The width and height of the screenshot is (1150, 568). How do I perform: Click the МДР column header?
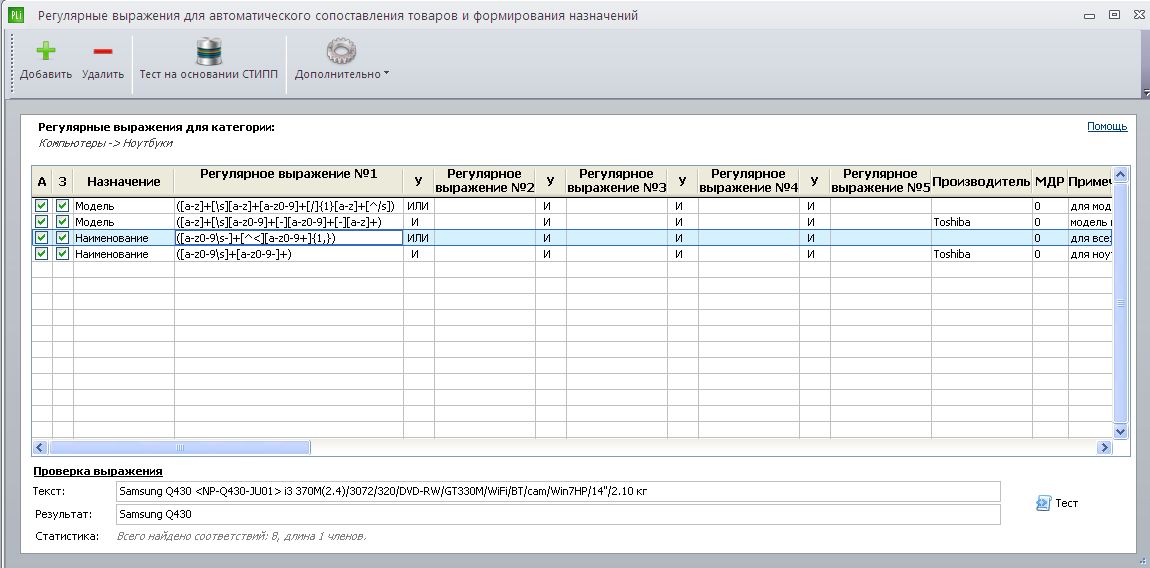pos(1050,181)
